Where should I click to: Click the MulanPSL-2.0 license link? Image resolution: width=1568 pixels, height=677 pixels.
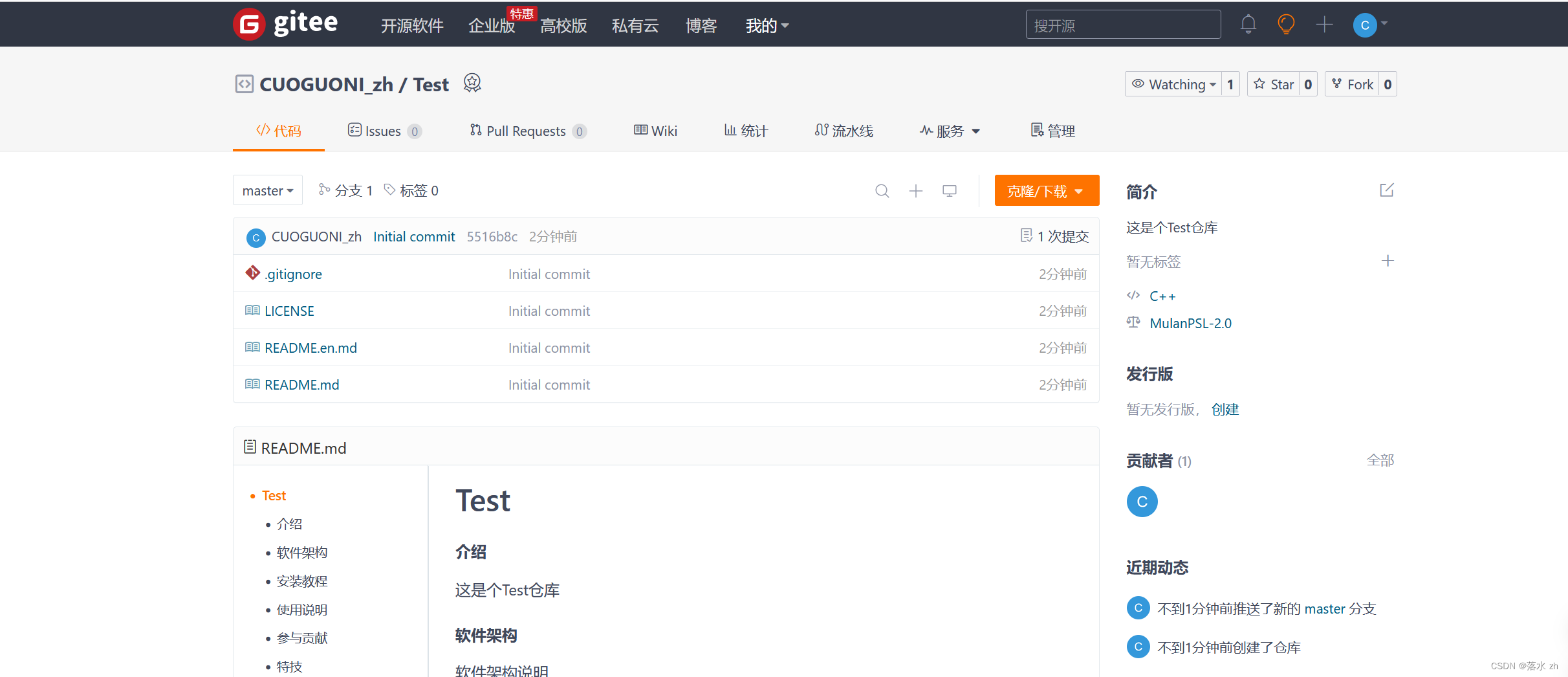tap(1190, 323)
